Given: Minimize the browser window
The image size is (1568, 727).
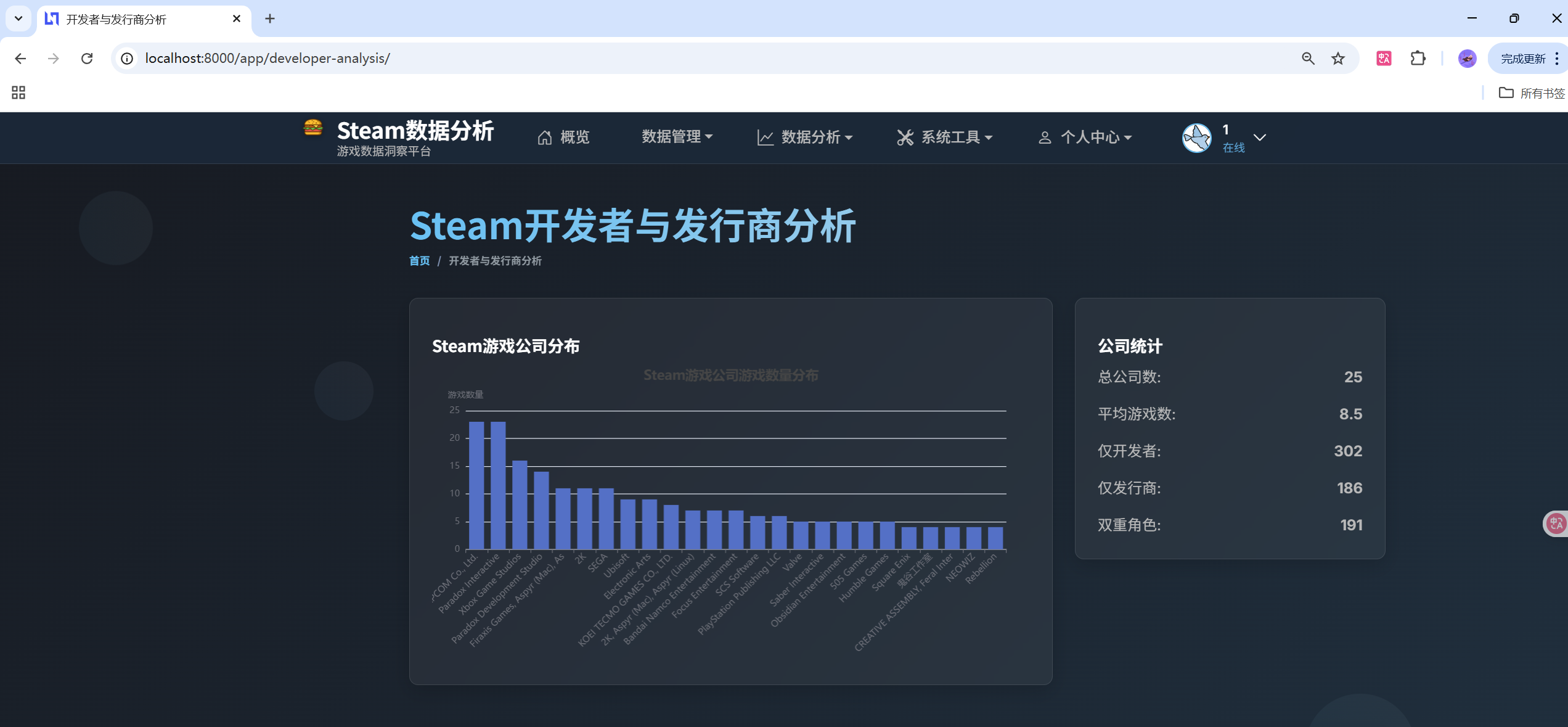Looking at the screenshot, I should (x=1472, y=18).
